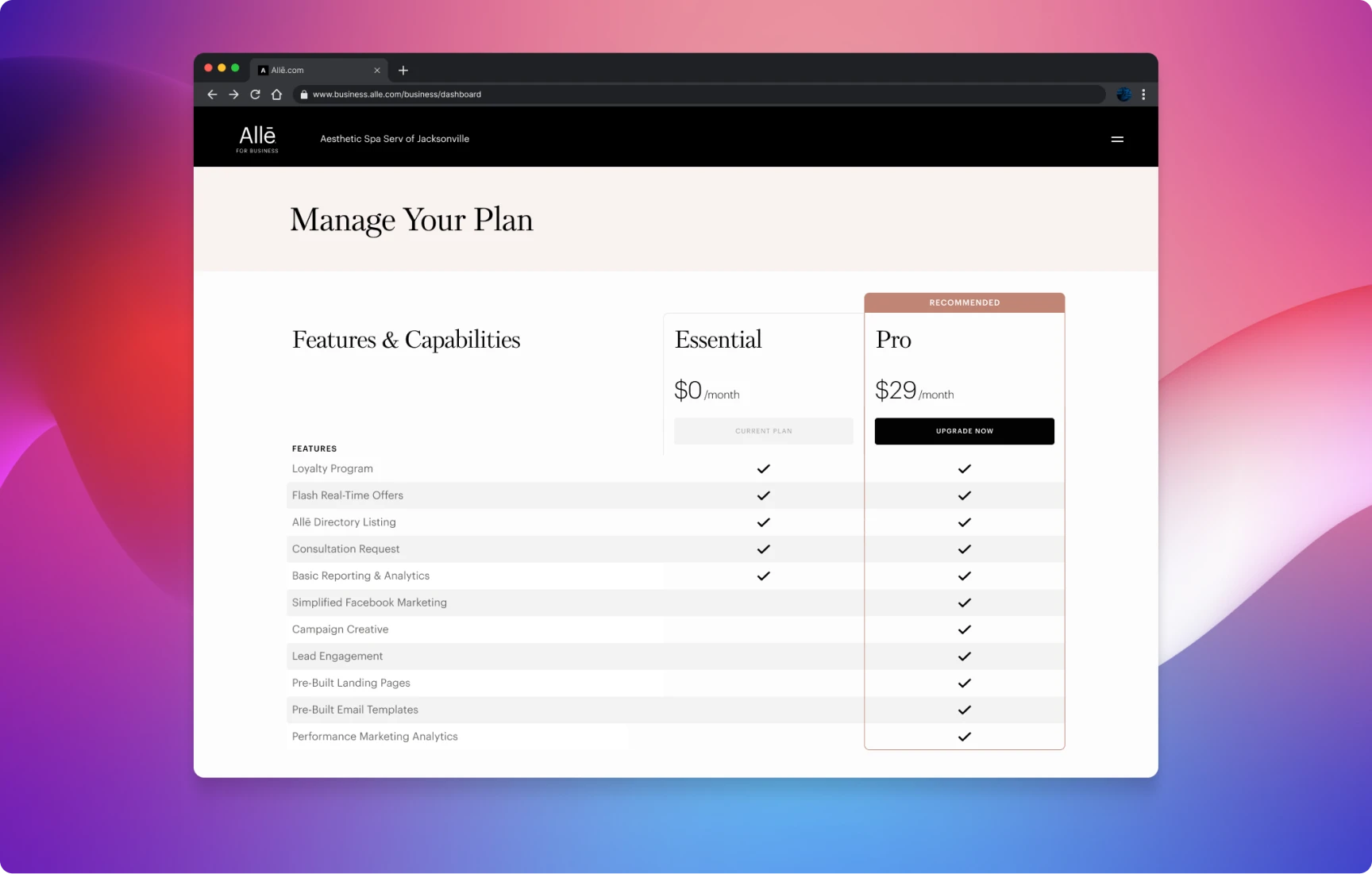This screenshot has height=874, width=1372.
Task: Click the Allē Directory Listing label
Action: pos(344,522)
